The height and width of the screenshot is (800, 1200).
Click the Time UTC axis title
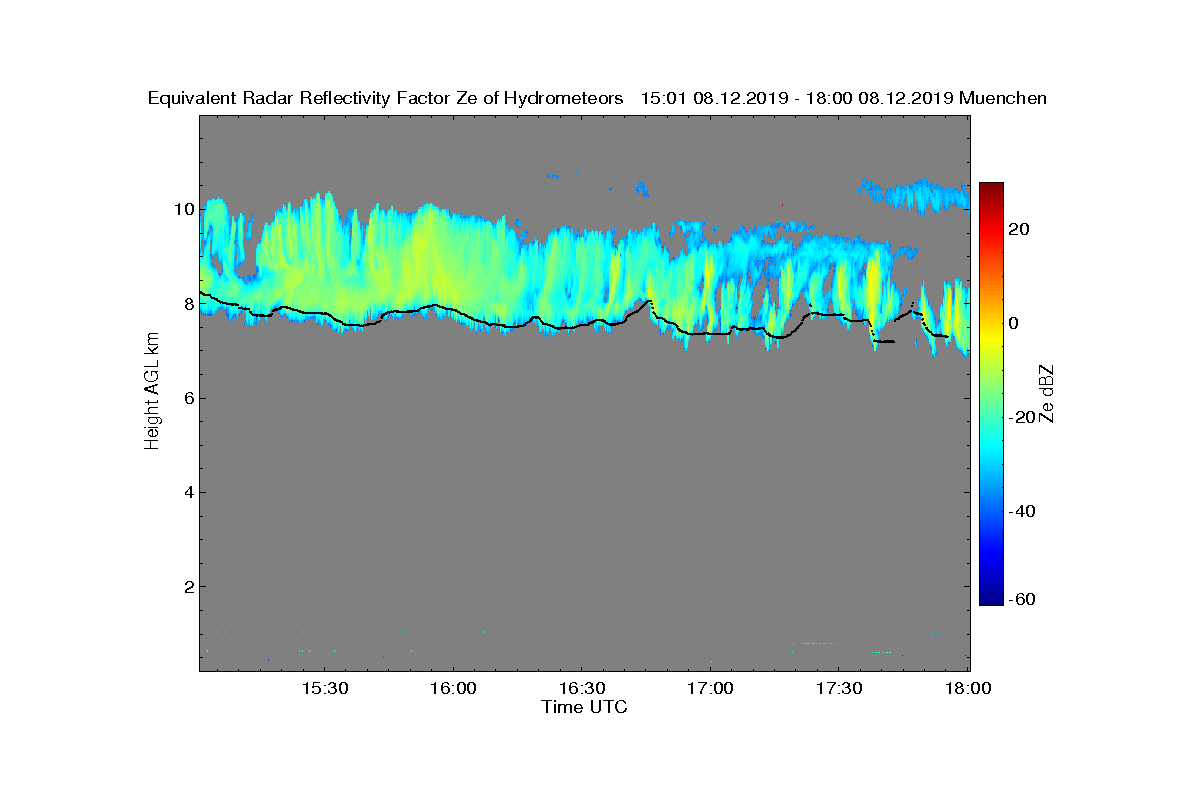pos(585,707)
